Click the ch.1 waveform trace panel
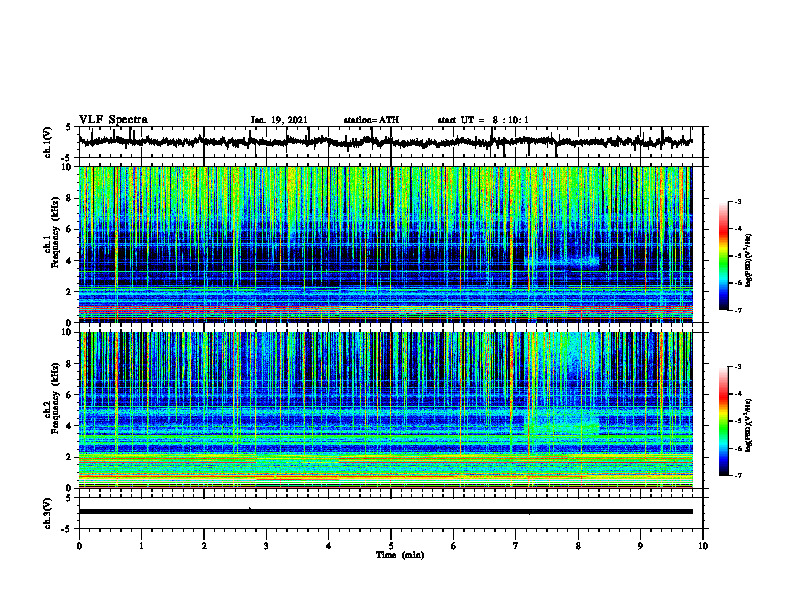 [391, 142]
